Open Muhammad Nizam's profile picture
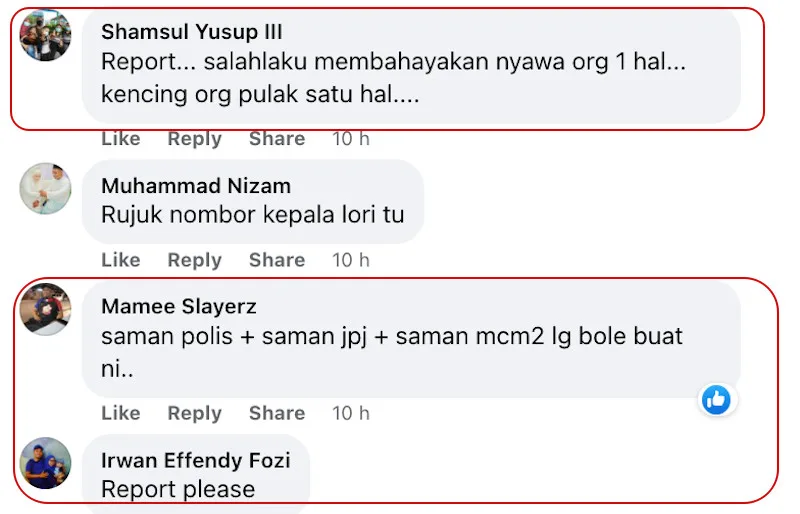Screen dimensions: 800x514 tap(46, 188)
